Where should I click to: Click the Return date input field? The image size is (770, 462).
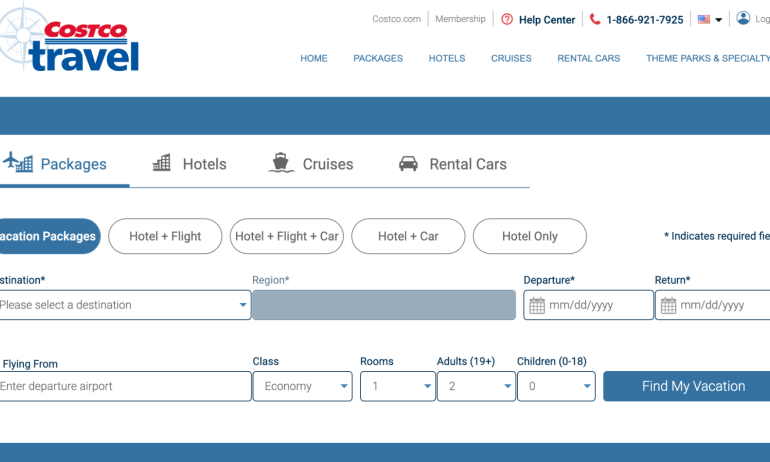tap(713, 305)
